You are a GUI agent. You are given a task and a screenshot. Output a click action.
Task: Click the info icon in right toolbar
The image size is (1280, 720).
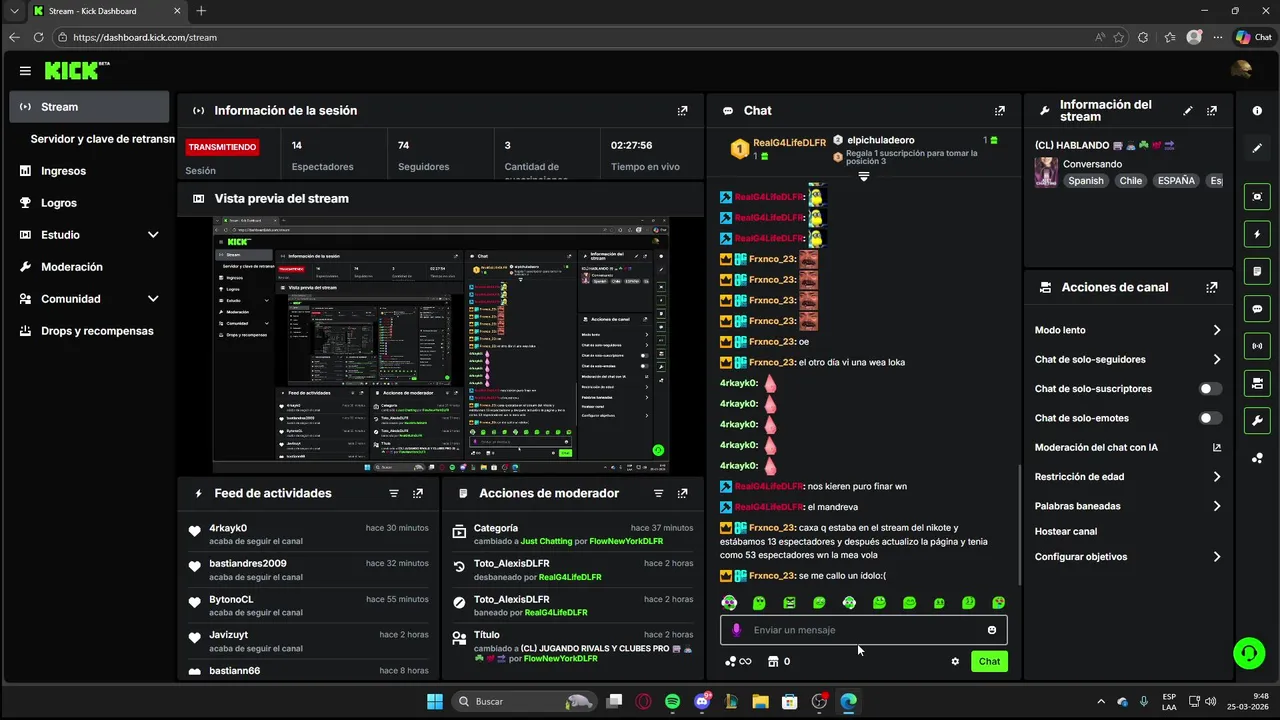pos(1257,111)
